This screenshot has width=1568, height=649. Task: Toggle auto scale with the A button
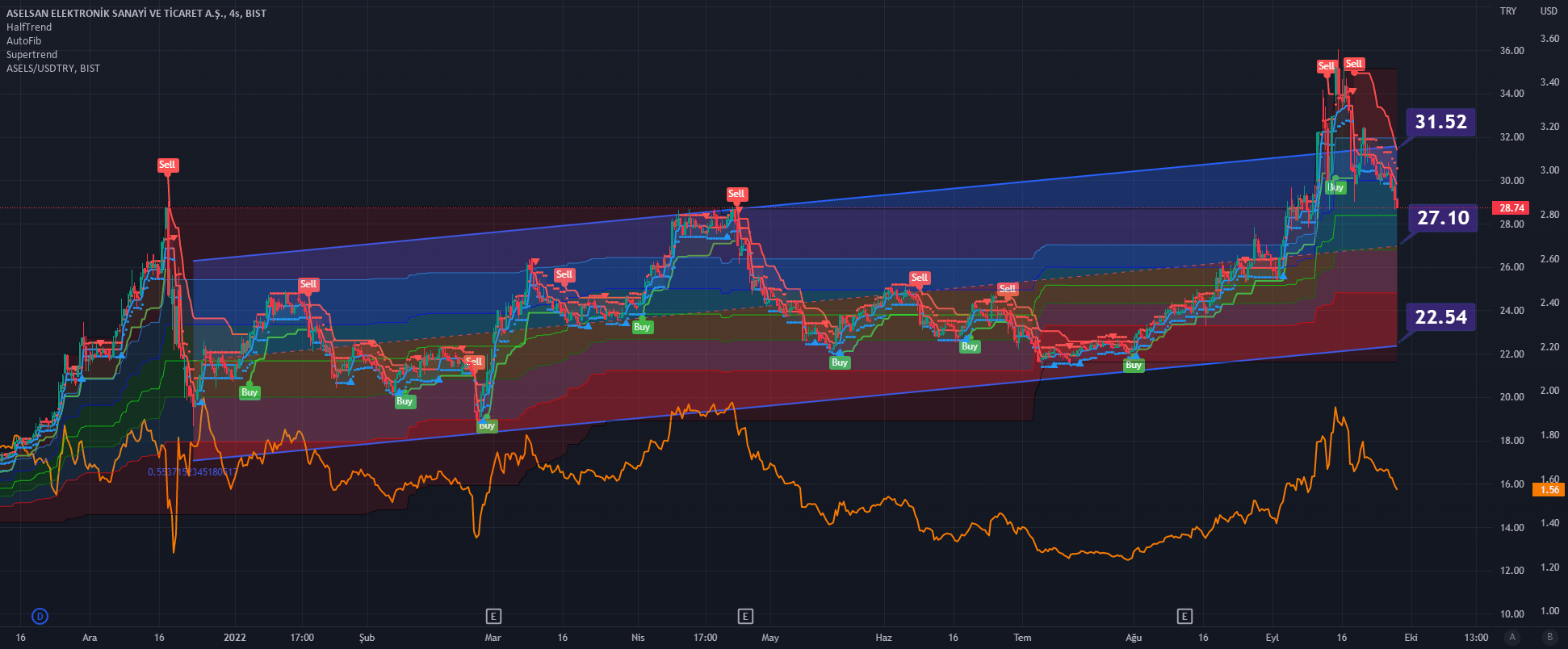pyautogui.click(x=1512, y=638)
